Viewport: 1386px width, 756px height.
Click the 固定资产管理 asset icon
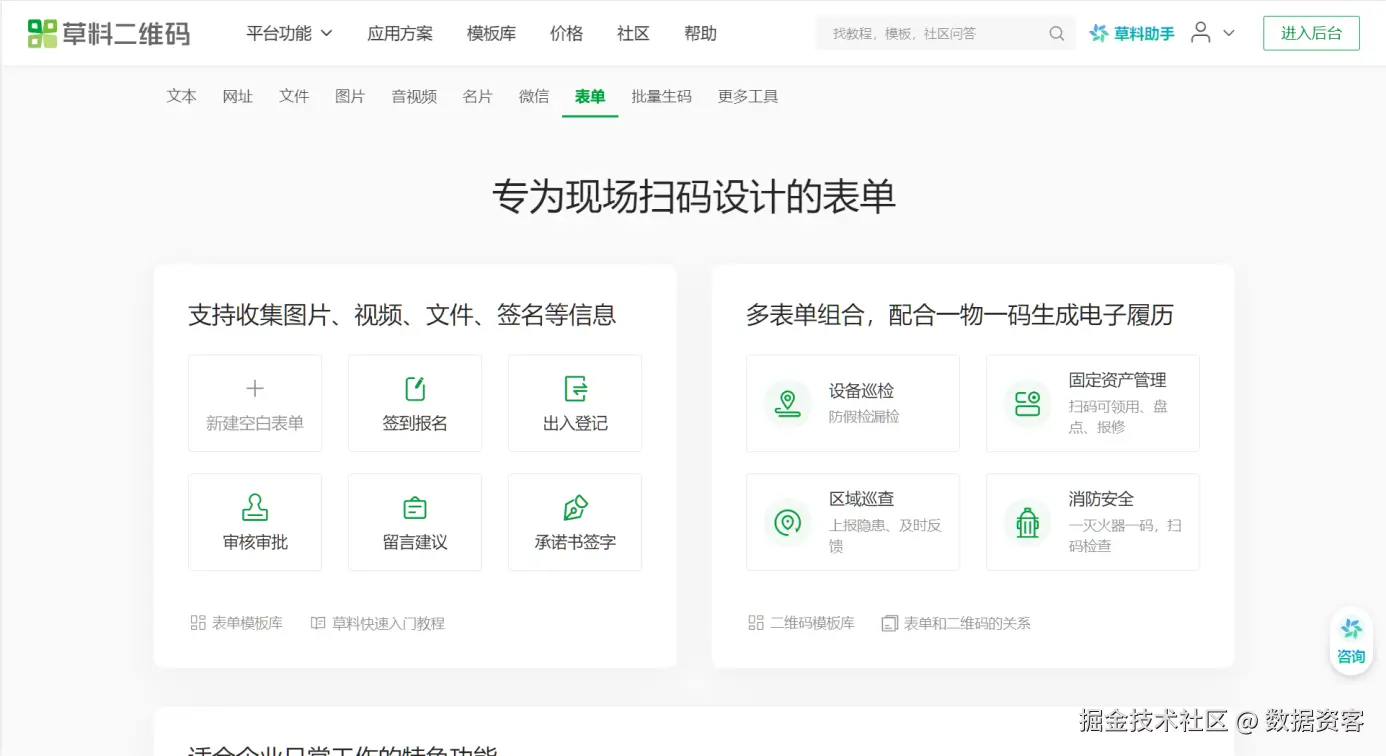tap(1028, 403)
